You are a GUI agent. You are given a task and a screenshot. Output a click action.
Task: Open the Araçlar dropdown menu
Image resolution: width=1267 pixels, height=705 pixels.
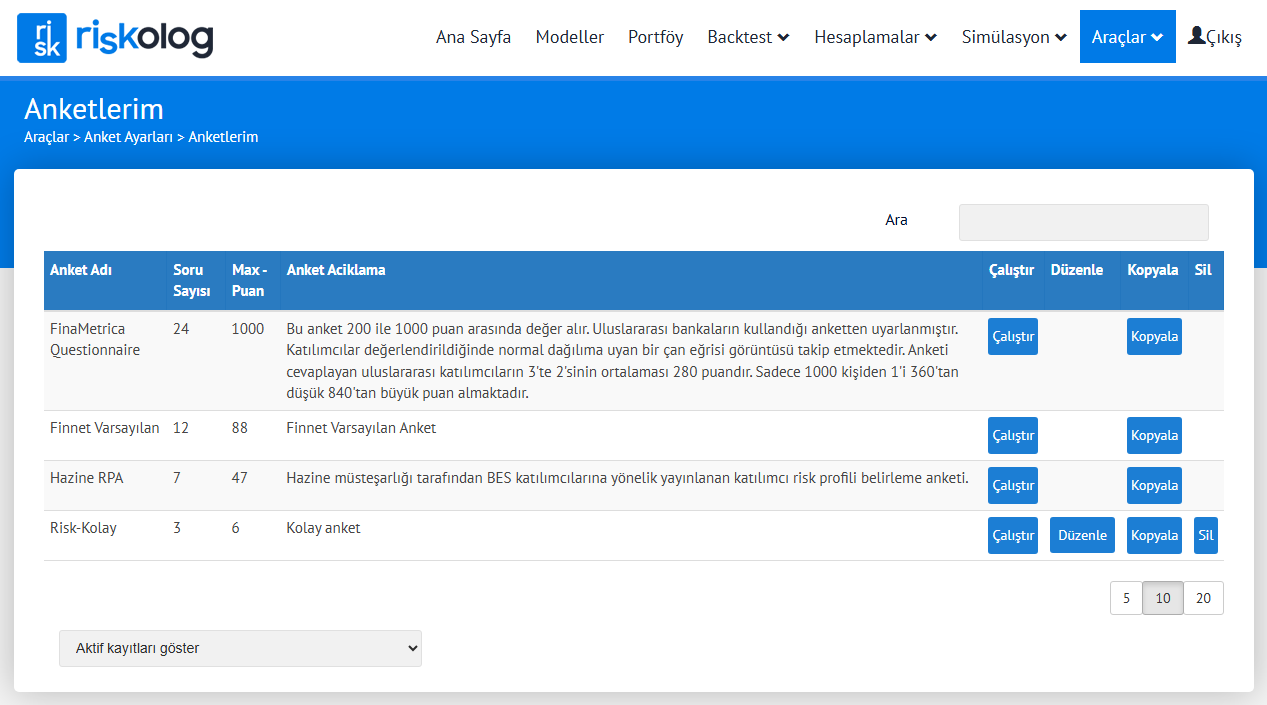(1127, 37)
